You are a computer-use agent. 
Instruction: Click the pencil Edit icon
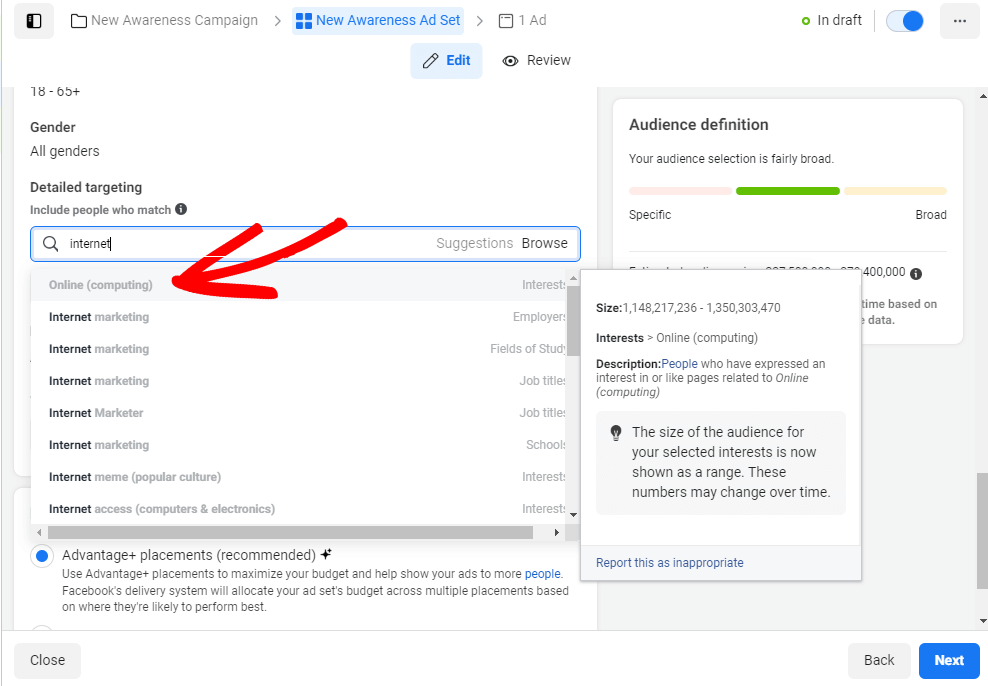[429, 60]
